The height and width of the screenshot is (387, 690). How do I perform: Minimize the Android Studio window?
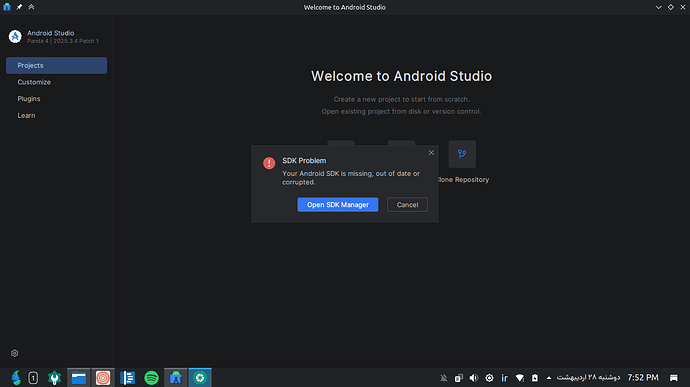pos(658,7)
